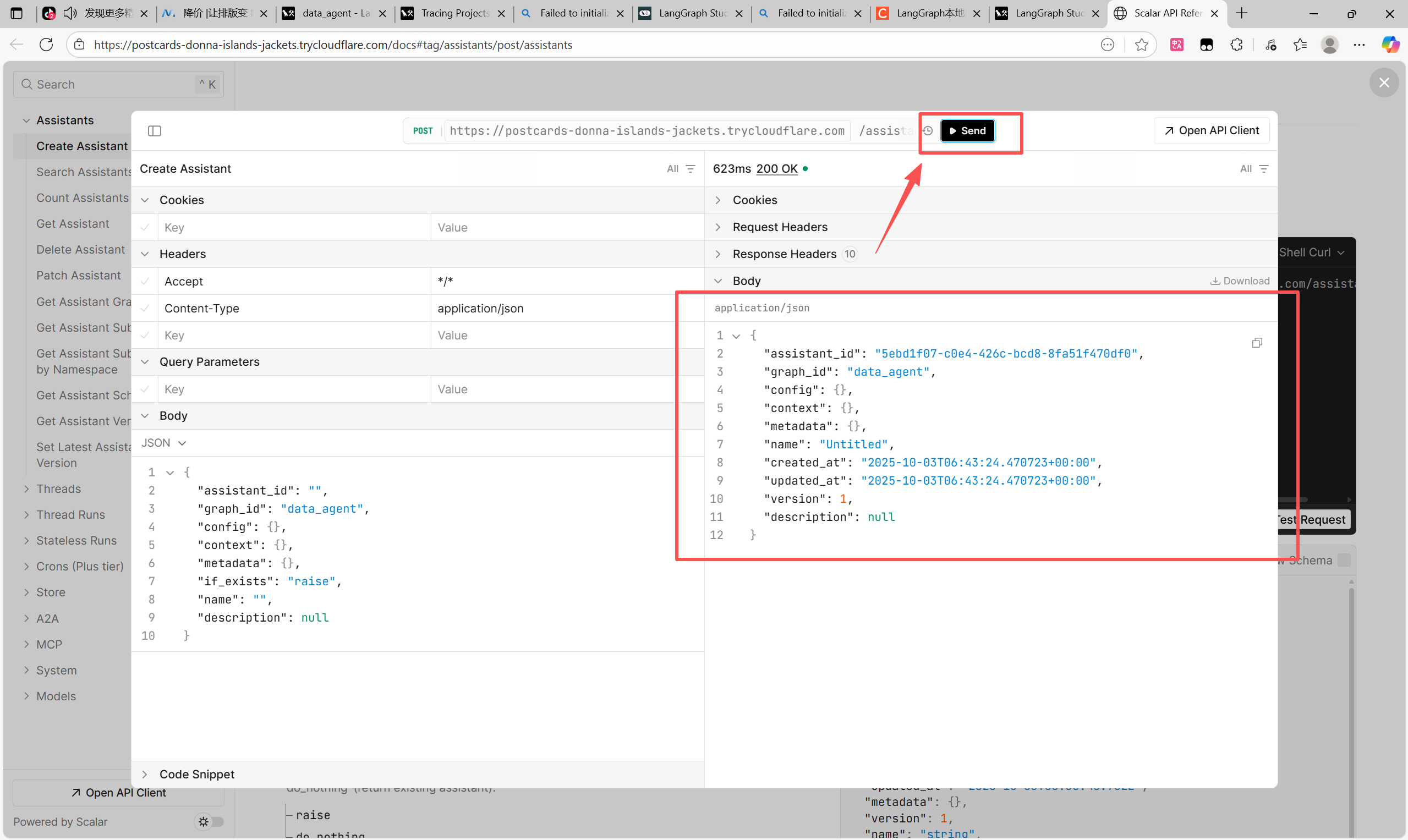
Task: Expand the Code Snippet section
Action: (x=196, y=774)
